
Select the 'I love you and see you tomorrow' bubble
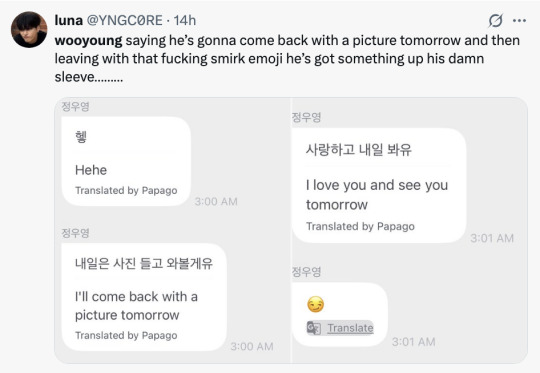(379, 185)
